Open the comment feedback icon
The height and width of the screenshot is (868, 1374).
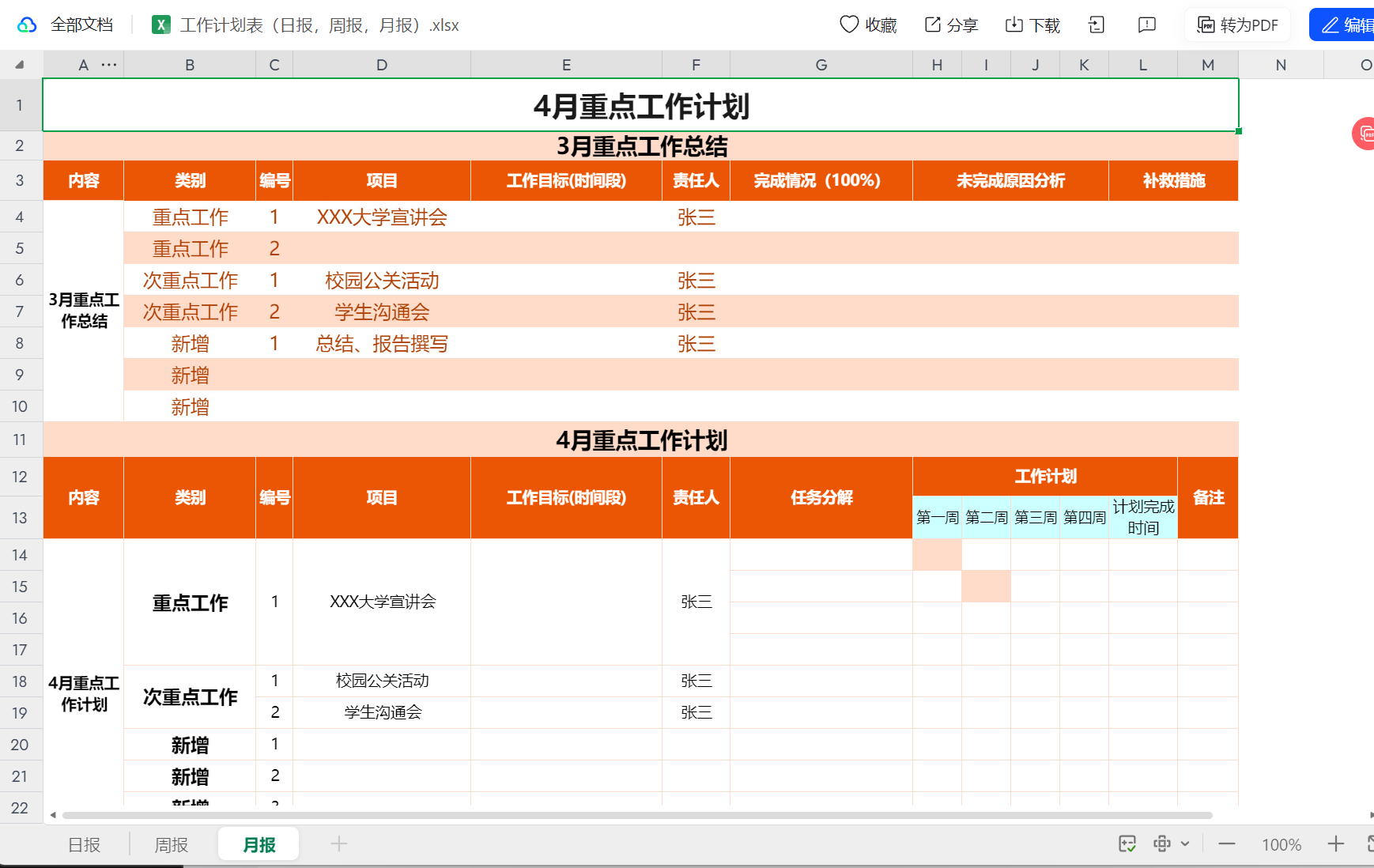pos(1147,25)
